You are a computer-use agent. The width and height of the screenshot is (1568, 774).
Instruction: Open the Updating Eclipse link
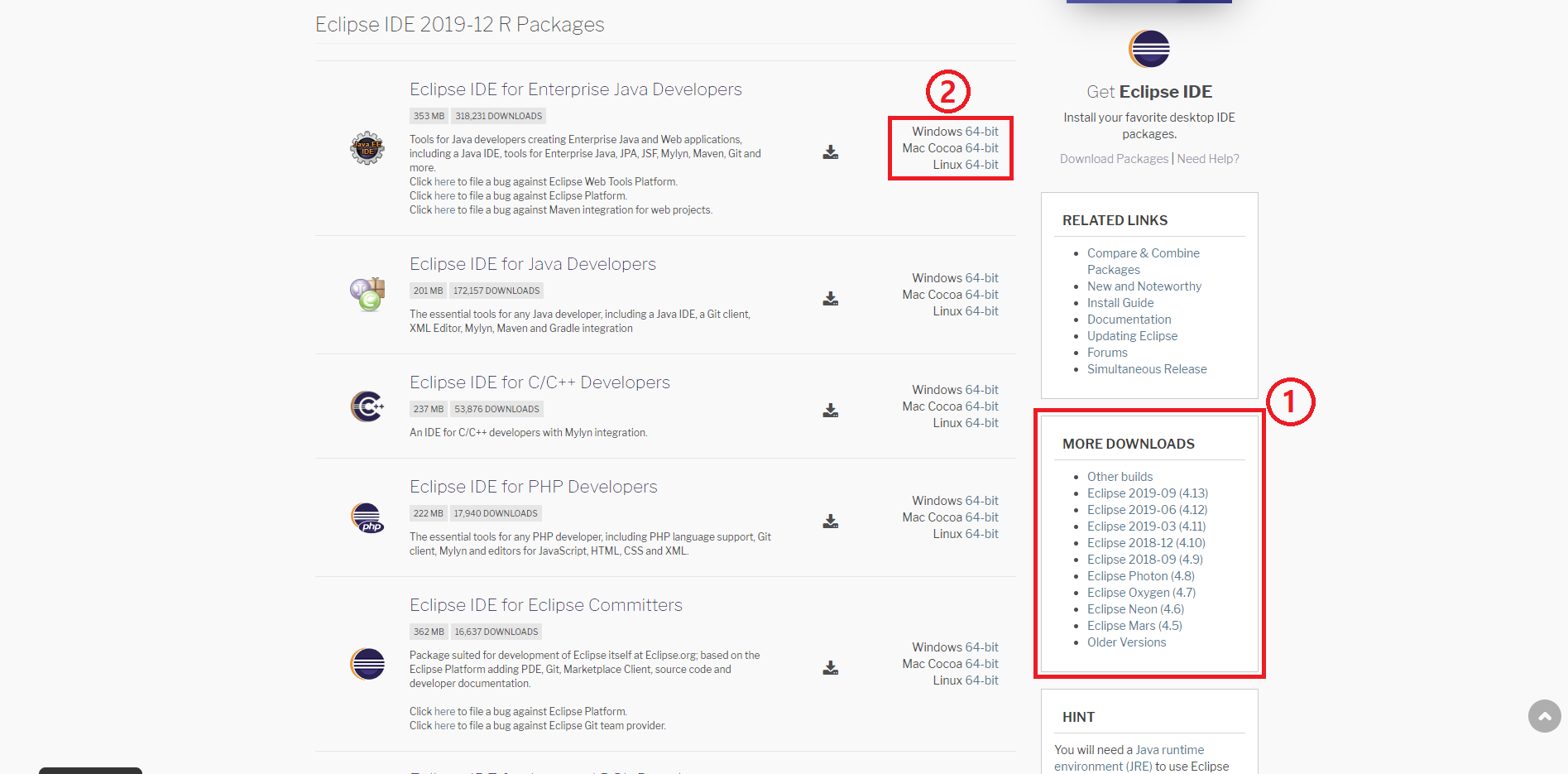[x=1132, y=336]
